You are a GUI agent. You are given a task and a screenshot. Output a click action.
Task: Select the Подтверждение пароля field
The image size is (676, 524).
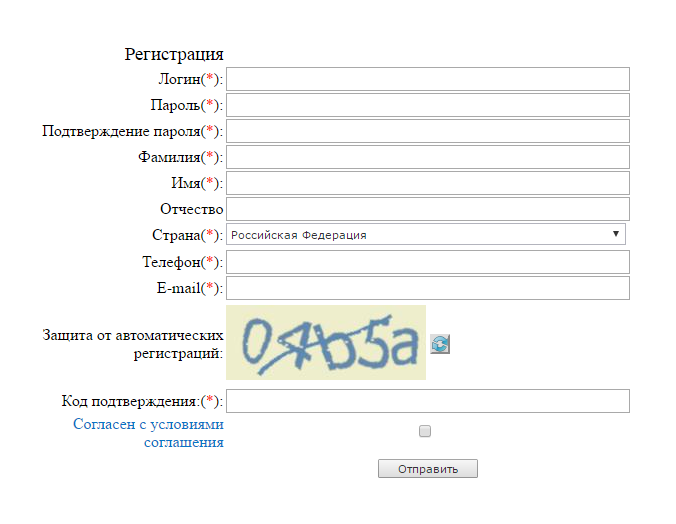tap(428, 131)
